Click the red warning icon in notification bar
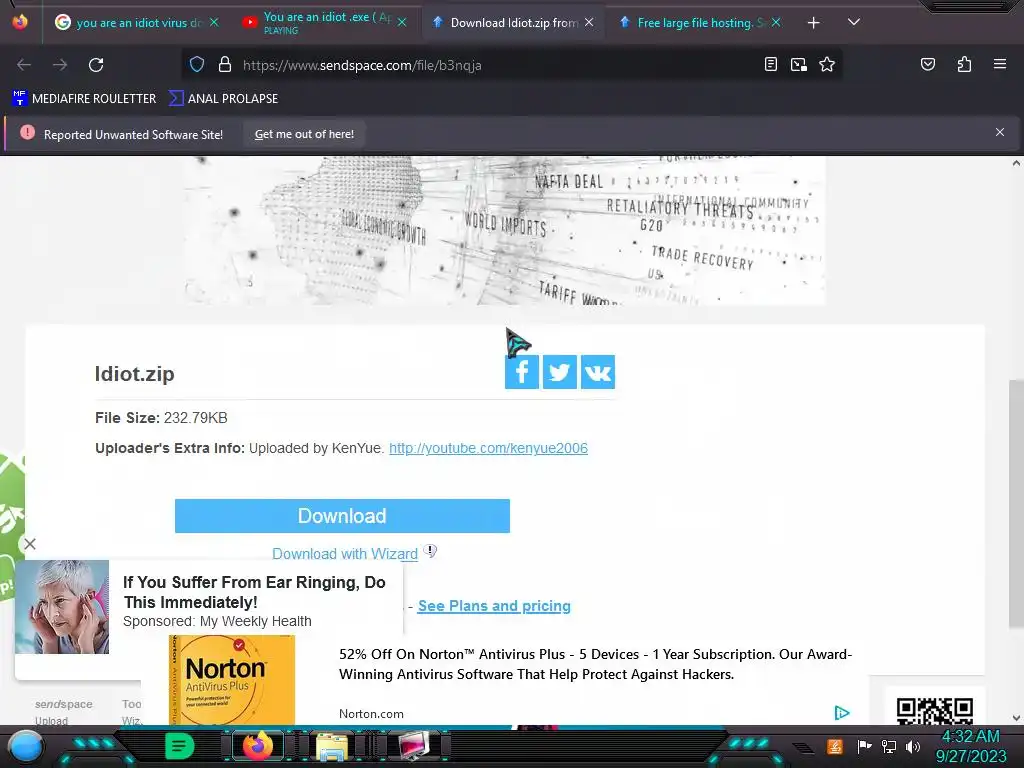The image size is (1024, 768). pos(27,133)
